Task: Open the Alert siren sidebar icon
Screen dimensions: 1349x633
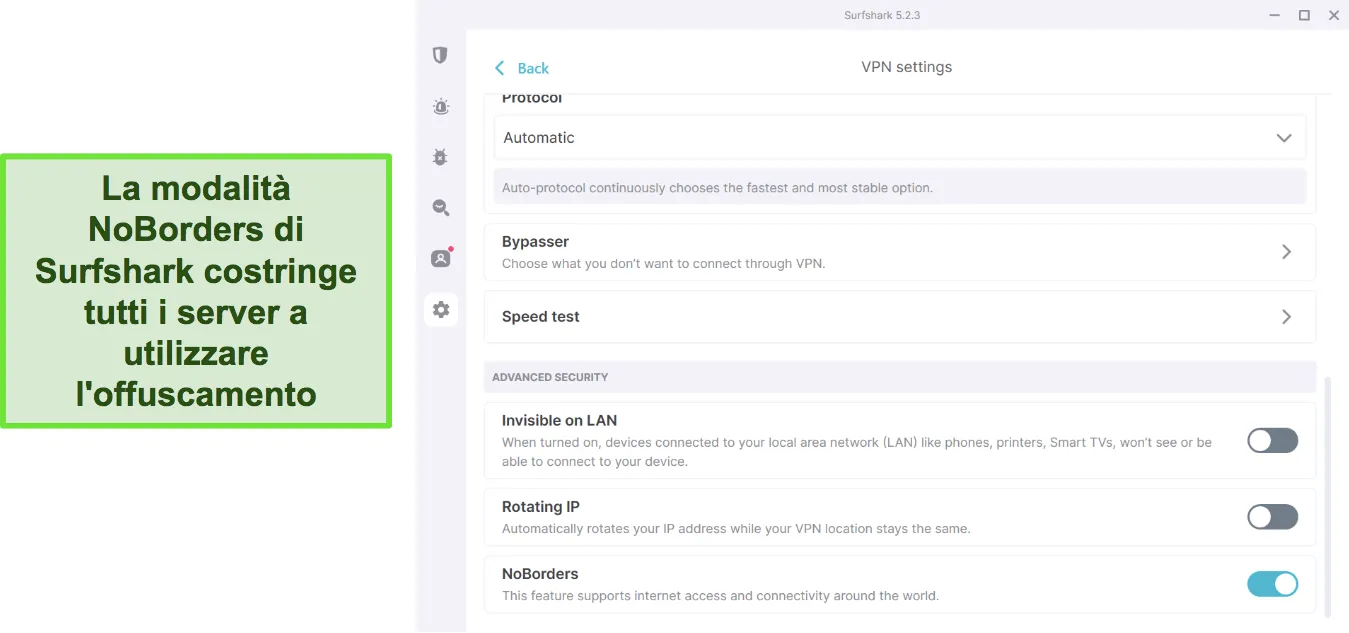Action: (441, 106)
